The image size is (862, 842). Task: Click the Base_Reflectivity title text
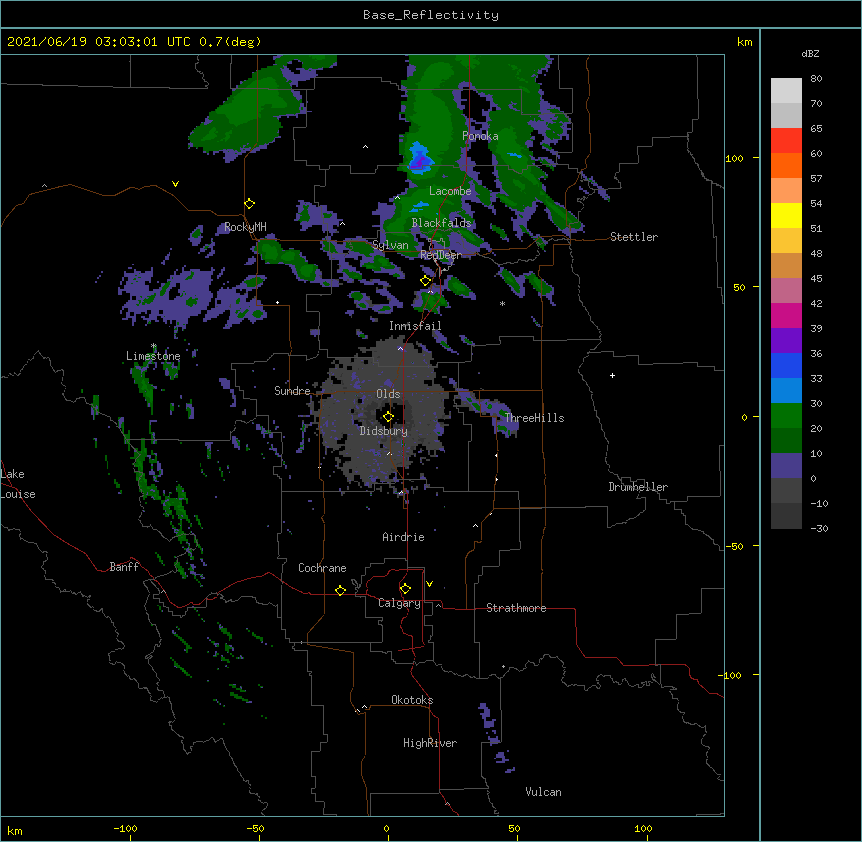431,15
